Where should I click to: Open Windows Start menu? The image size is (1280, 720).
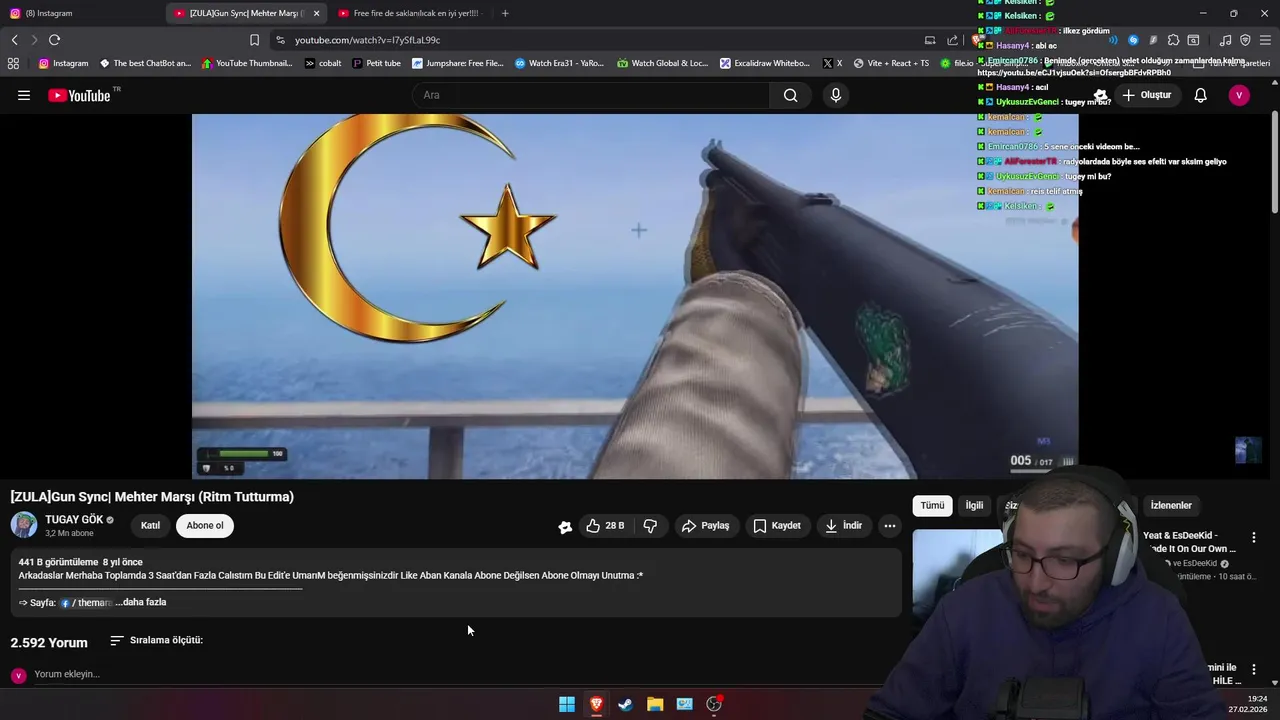[x=567, y=704]
